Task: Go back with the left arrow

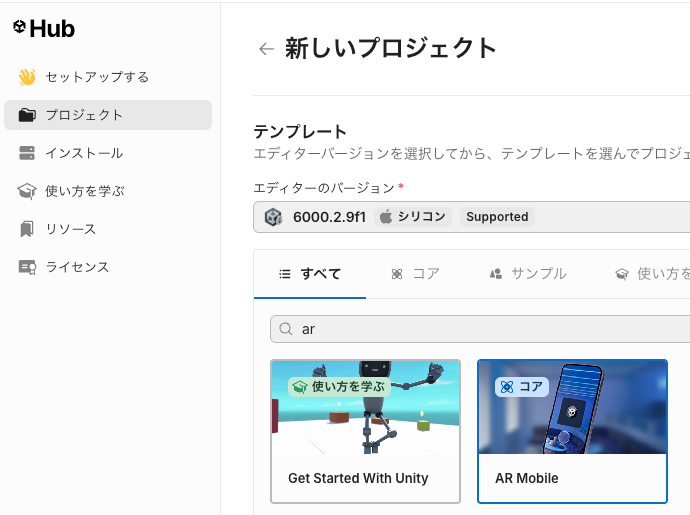Action: [267, 48]
